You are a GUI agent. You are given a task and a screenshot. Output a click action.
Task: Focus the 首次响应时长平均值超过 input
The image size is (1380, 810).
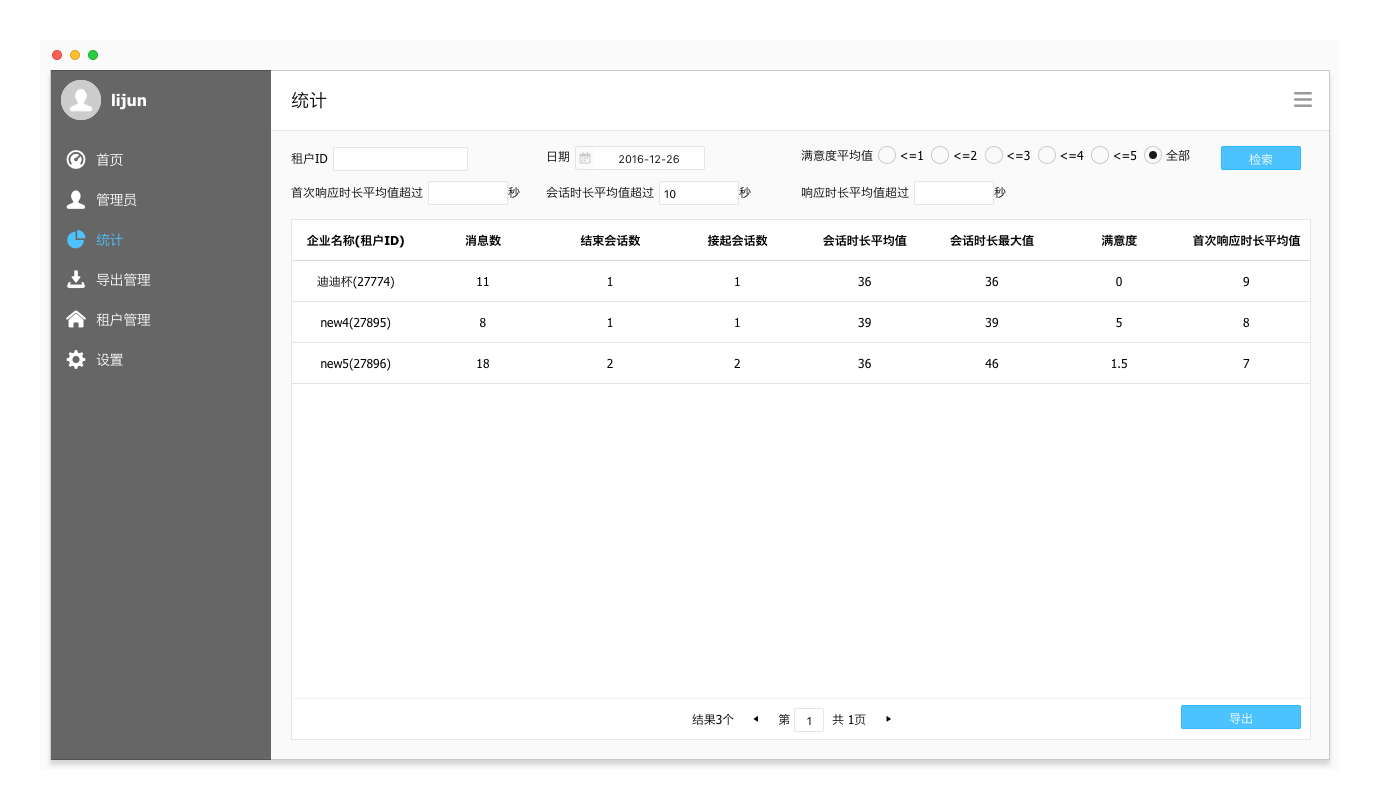[x=468, y=193]
